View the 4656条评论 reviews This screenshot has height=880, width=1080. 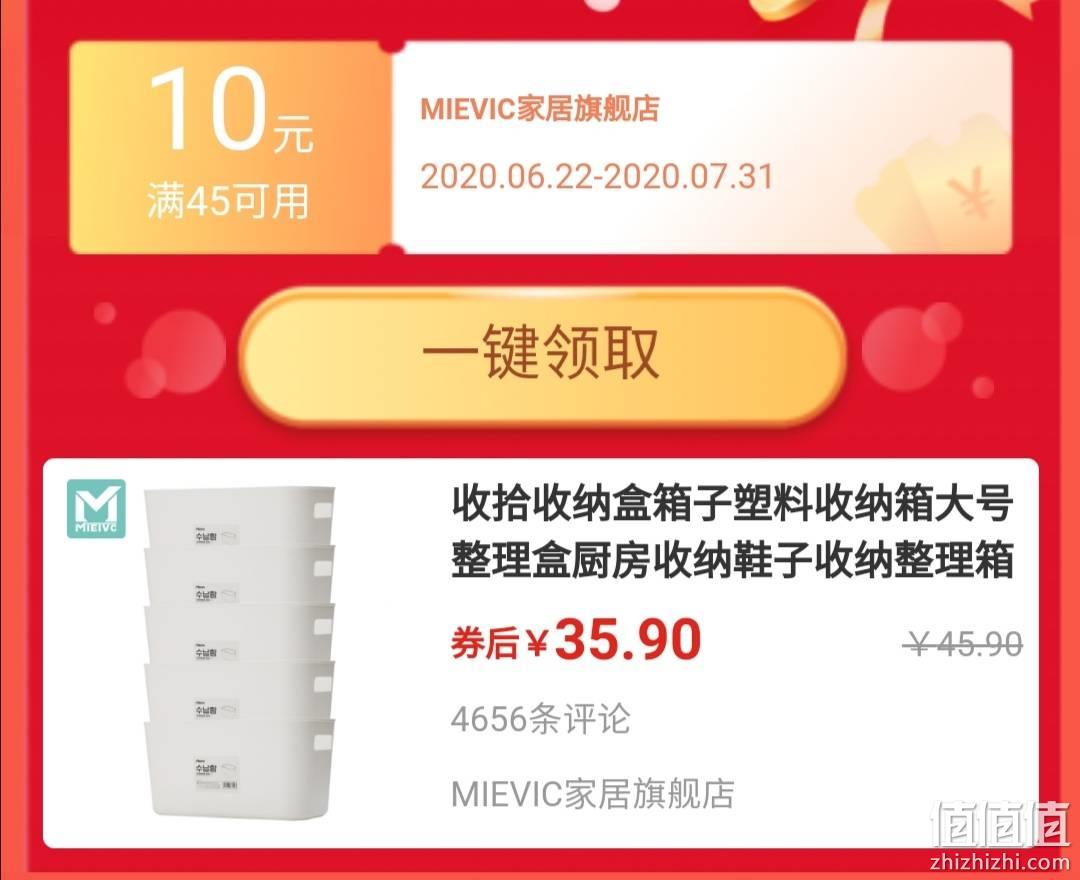[x=540, y=720]
